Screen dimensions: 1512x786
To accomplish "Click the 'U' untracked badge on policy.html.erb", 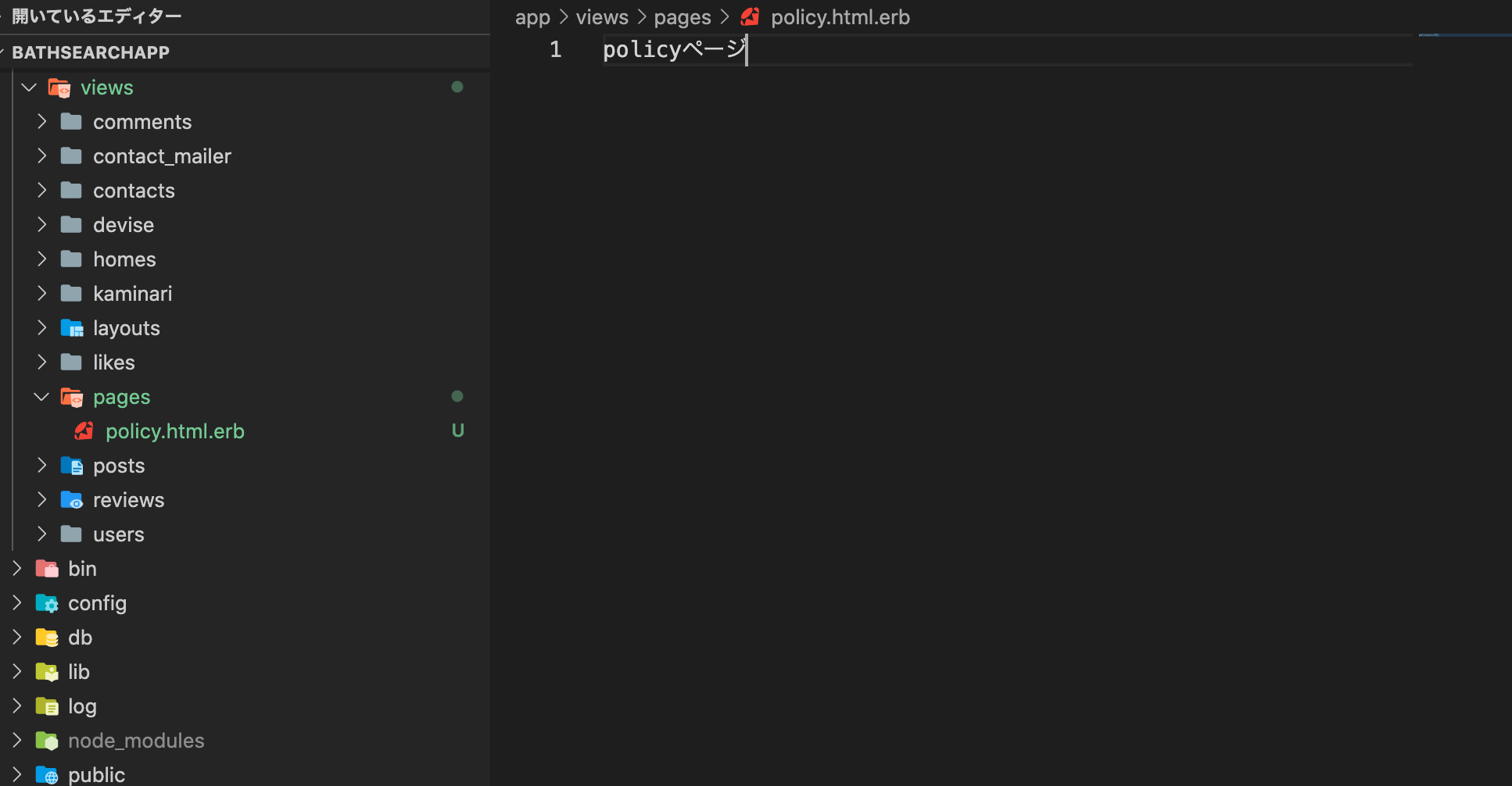I will 458,431.
